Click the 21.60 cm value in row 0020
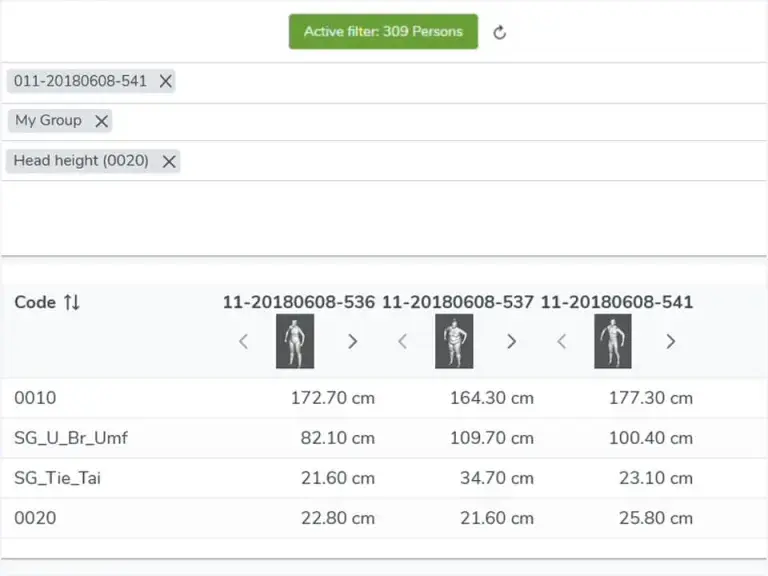Viewport: 768px width, 576px height. click(x=497, y=518)
